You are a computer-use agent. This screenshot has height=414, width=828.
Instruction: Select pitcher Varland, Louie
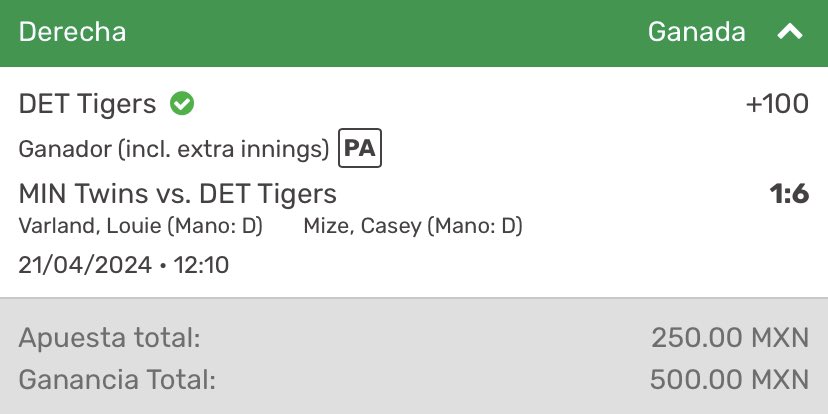coord(140,226)
